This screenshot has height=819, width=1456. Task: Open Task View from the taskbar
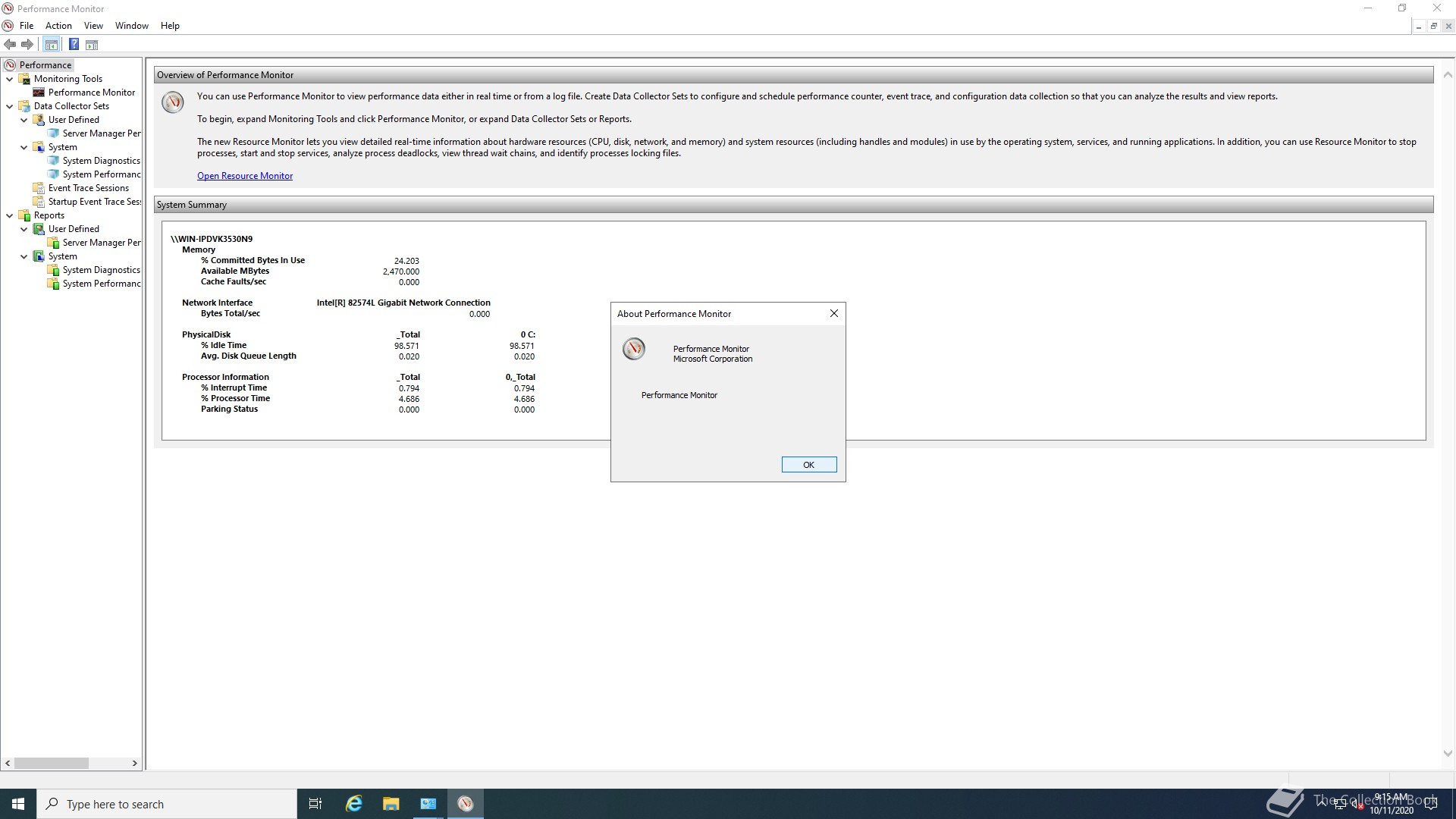tap(315, 804)
